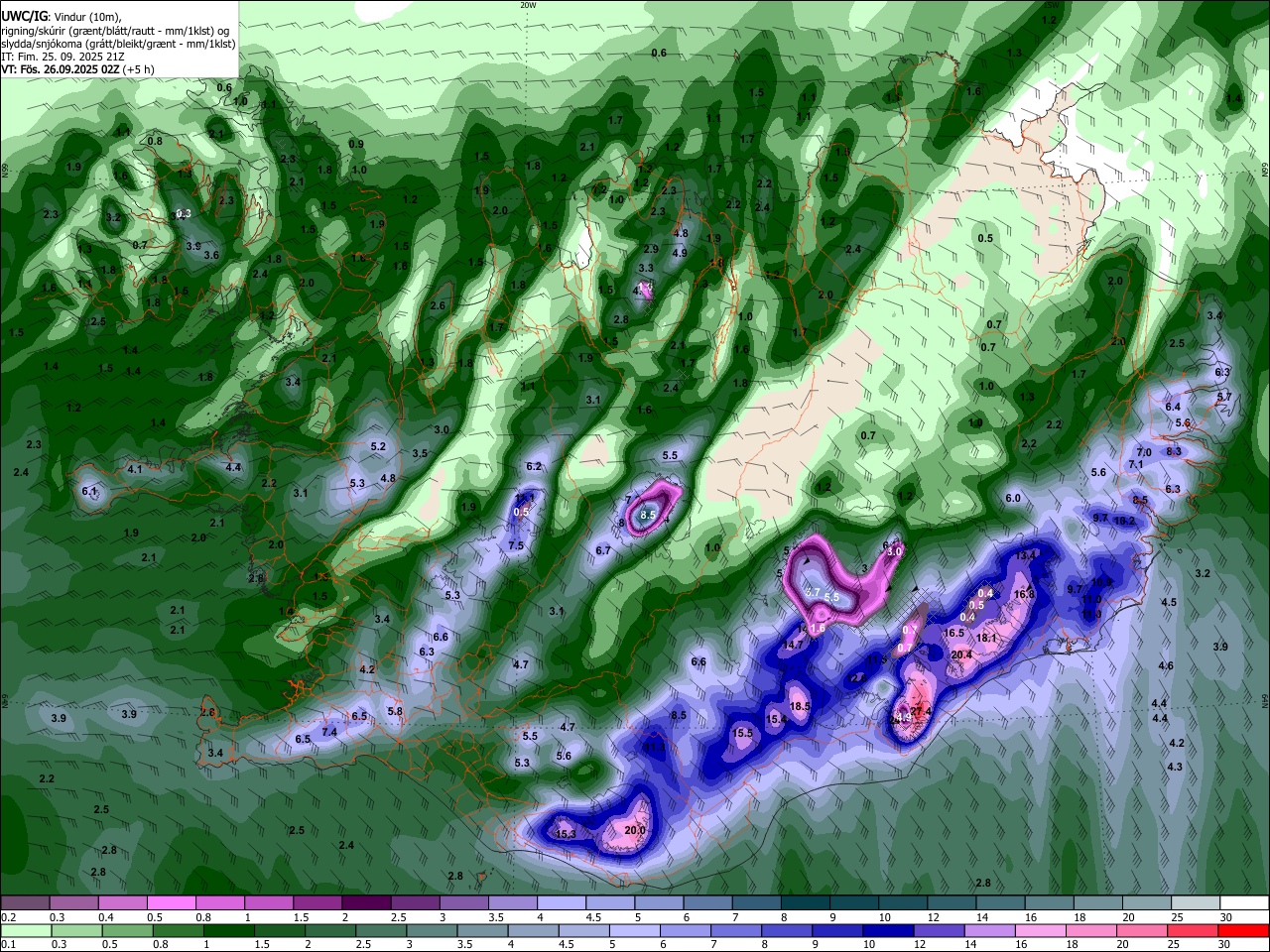This screenshot has height=952, width=1270.
Task: Select the pale grey swatch between 25 and 30 upper legend
Action: click(x=1196, y=903)
